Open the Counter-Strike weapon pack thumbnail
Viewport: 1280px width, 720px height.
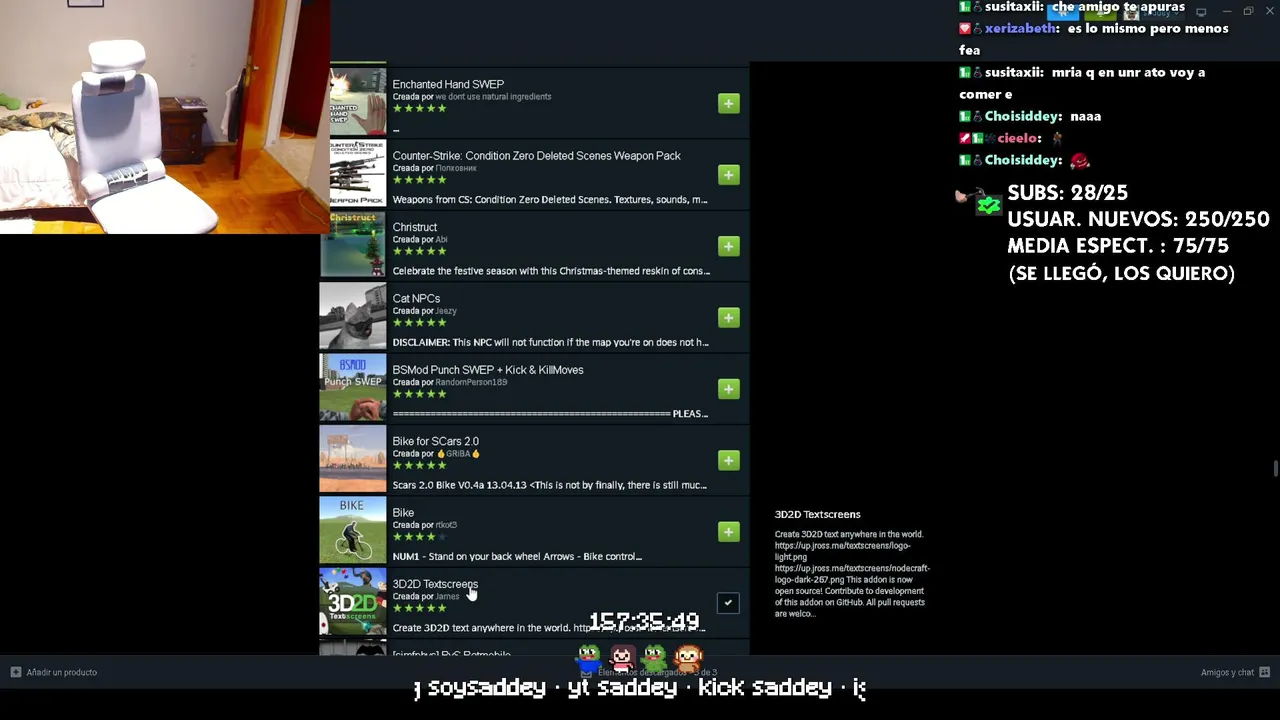tap(357, 173)
